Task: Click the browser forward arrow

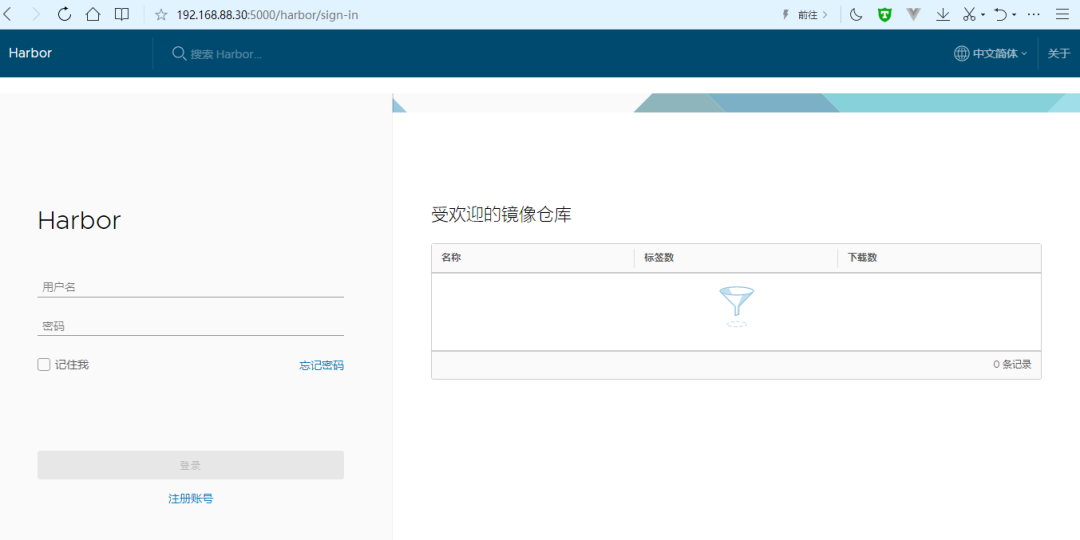Action: (37, 14)
